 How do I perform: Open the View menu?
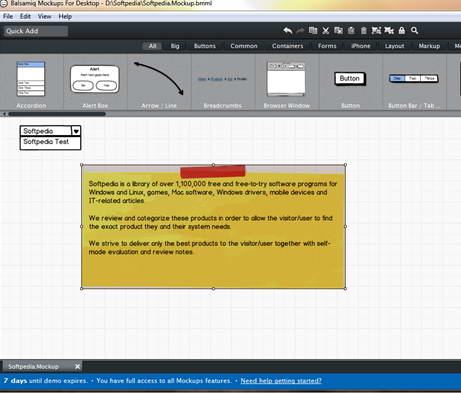click(44, 16)
